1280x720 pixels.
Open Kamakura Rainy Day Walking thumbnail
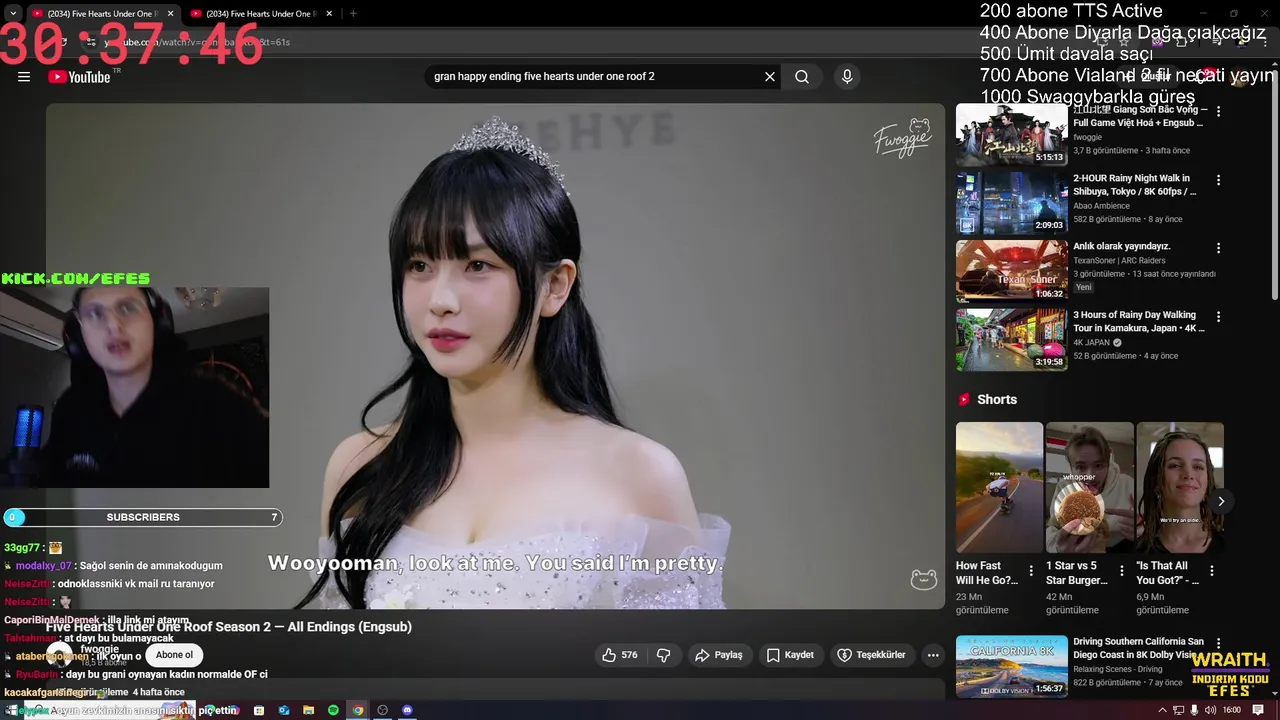click(x=1011, y=340)
